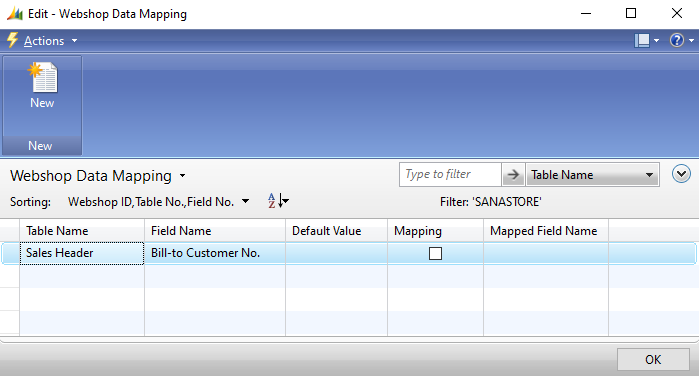The image size is (699, 376).
Task: Sort by the Field Name column header
Action: [x=215, y=231]
